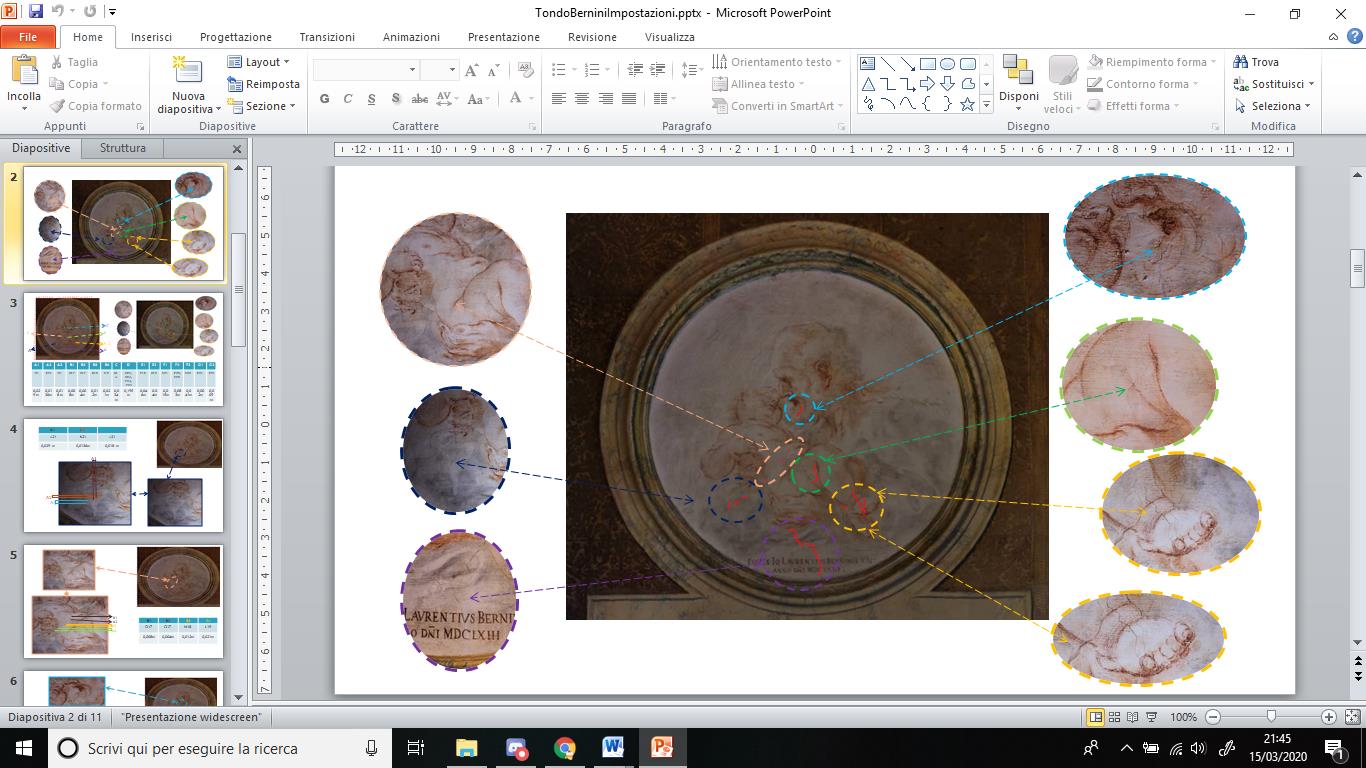Viewport: 1366px width, 768px height.
Task: Open Microsoft Word from the taskbar
Action: coord(613,747)
